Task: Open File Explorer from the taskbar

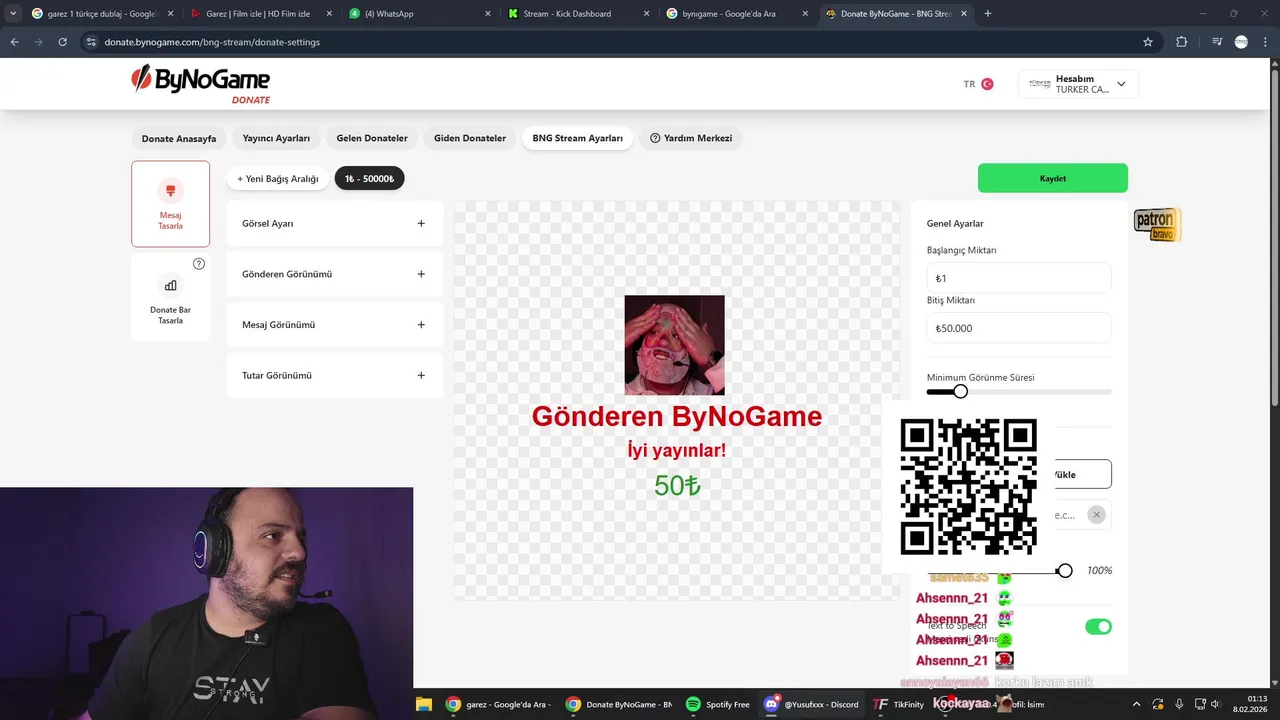Action: point(424,704)
